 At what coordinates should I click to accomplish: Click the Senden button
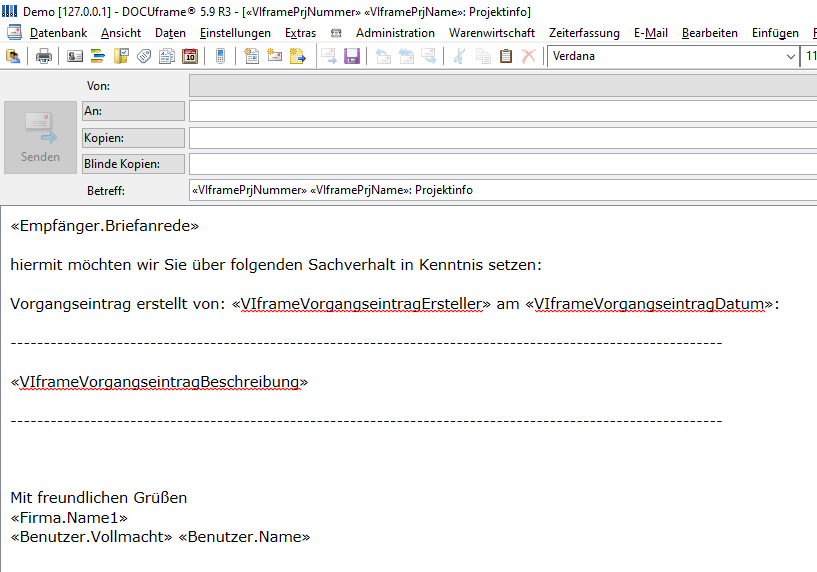pos(40,138)
